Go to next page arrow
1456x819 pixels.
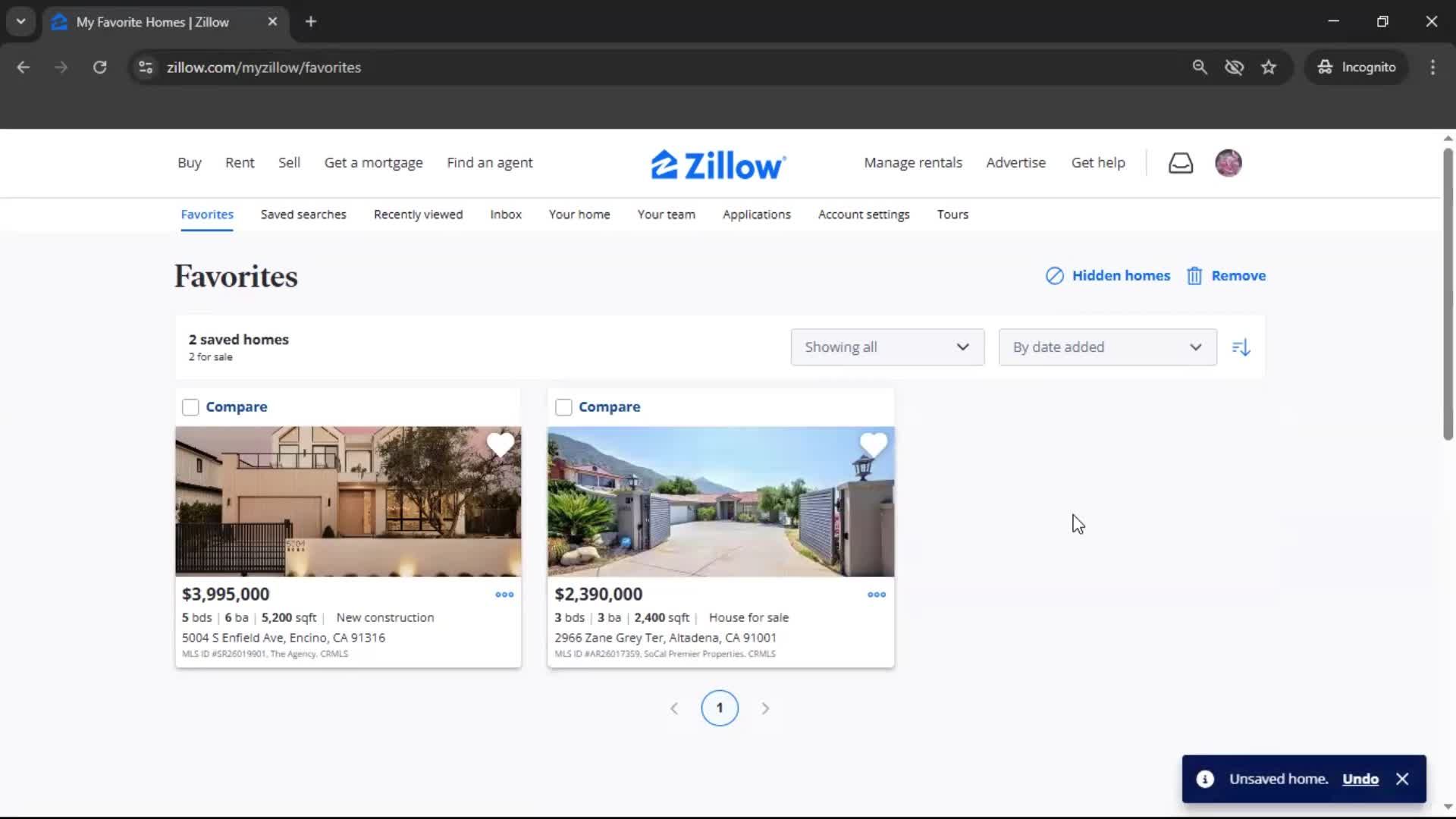click(x=765, y=708)
